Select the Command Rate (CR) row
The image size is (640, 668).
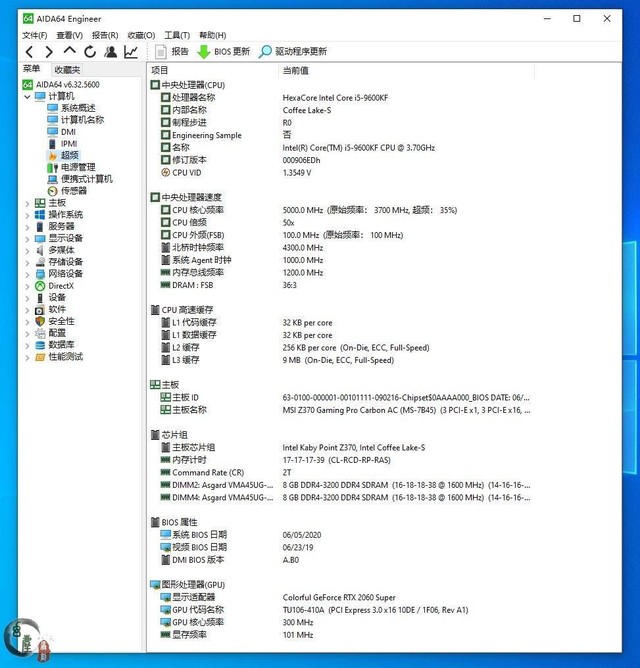coord(341,472)
